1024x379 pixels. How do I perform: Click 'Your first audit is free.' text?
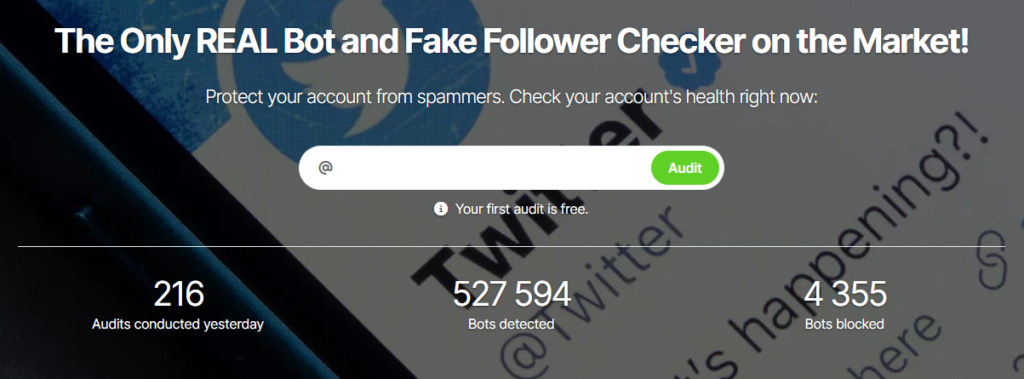point(522,209)
